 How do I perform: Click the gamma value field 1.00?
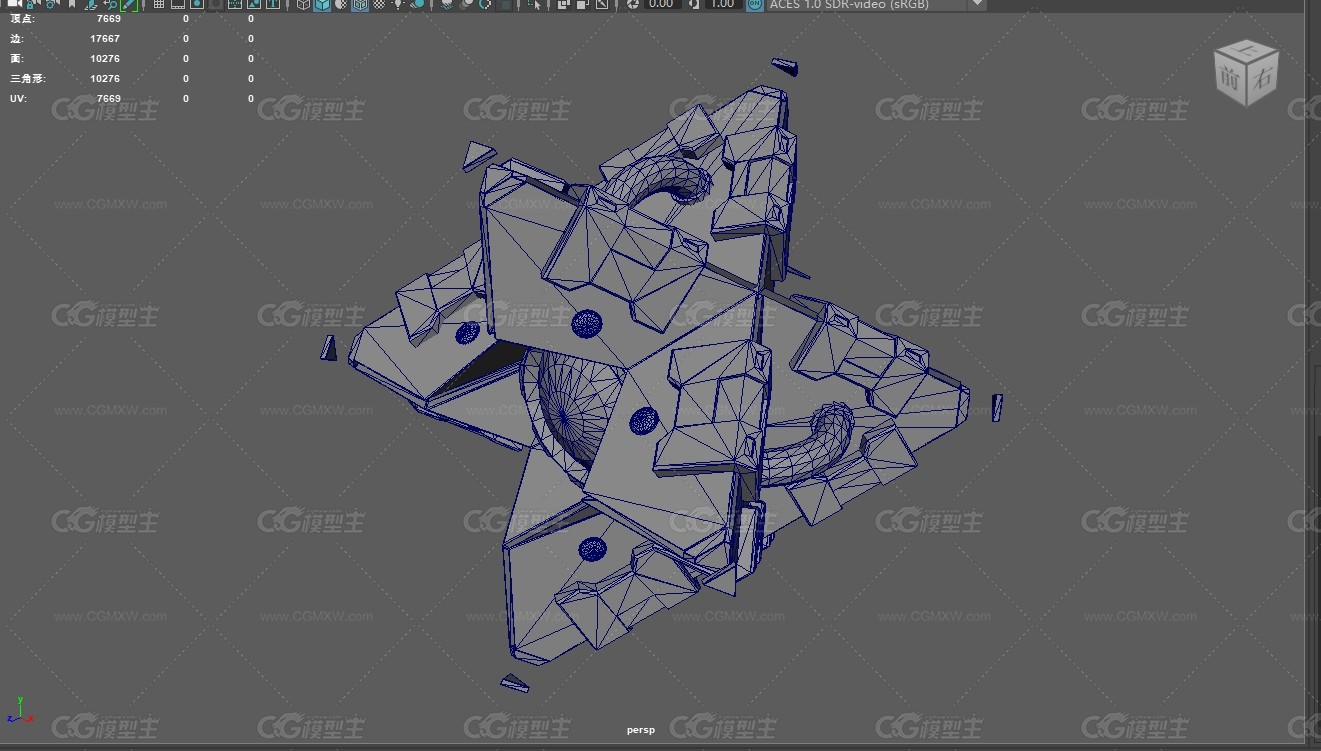[723, 4]
